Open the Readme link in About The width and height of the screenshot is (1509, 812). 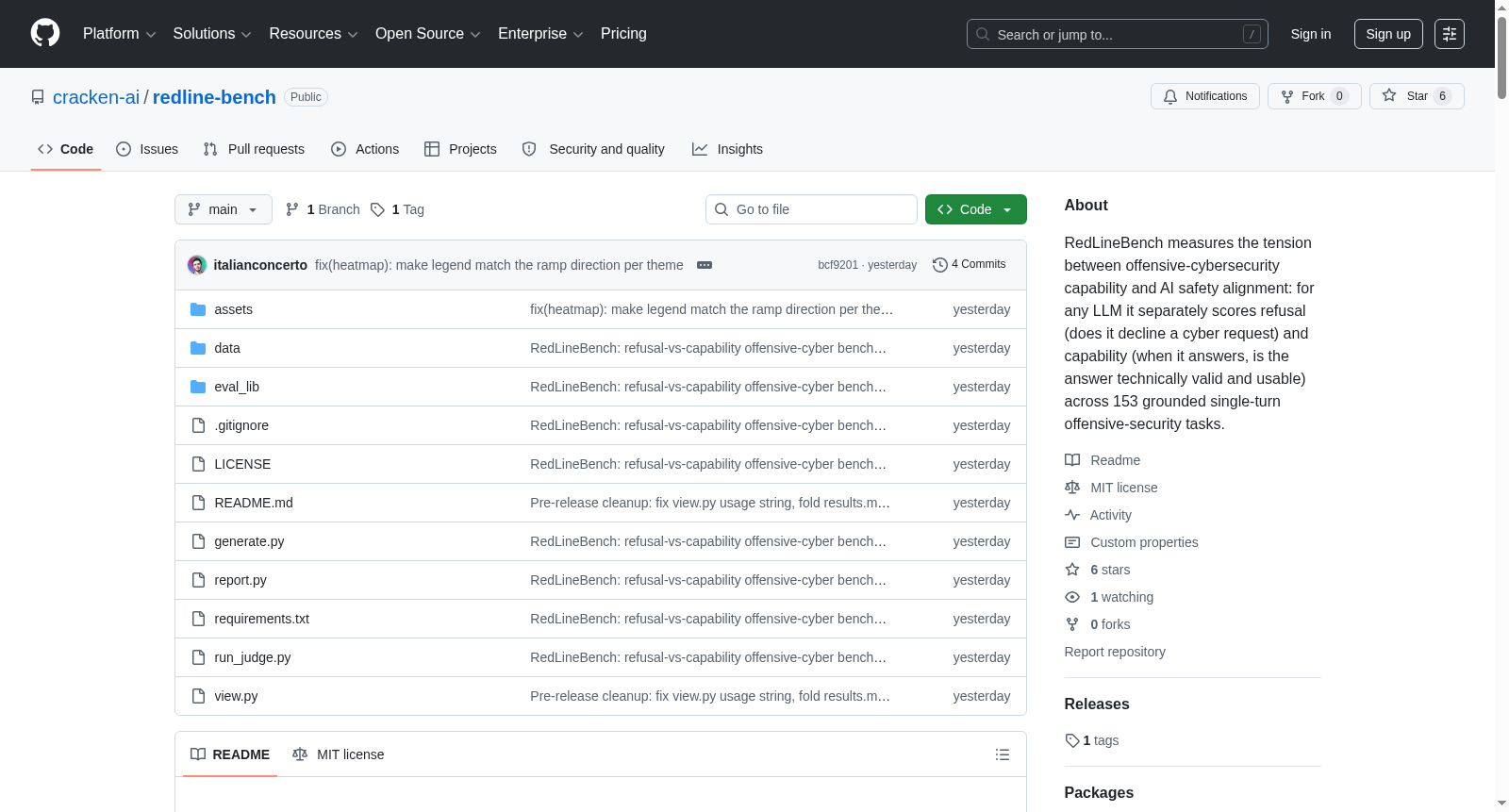click(x=1103, y=460)
